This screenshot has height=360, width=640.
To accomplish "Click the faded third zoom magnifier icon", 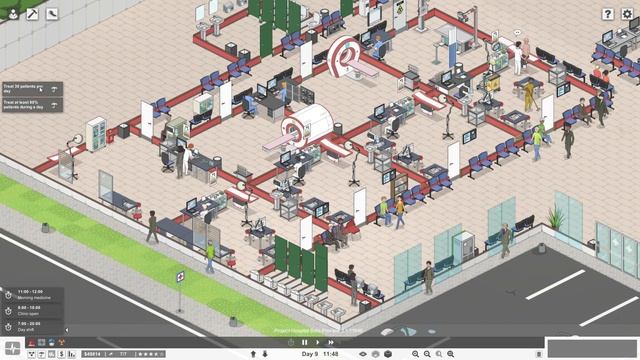I will click(x=439, y=354).
